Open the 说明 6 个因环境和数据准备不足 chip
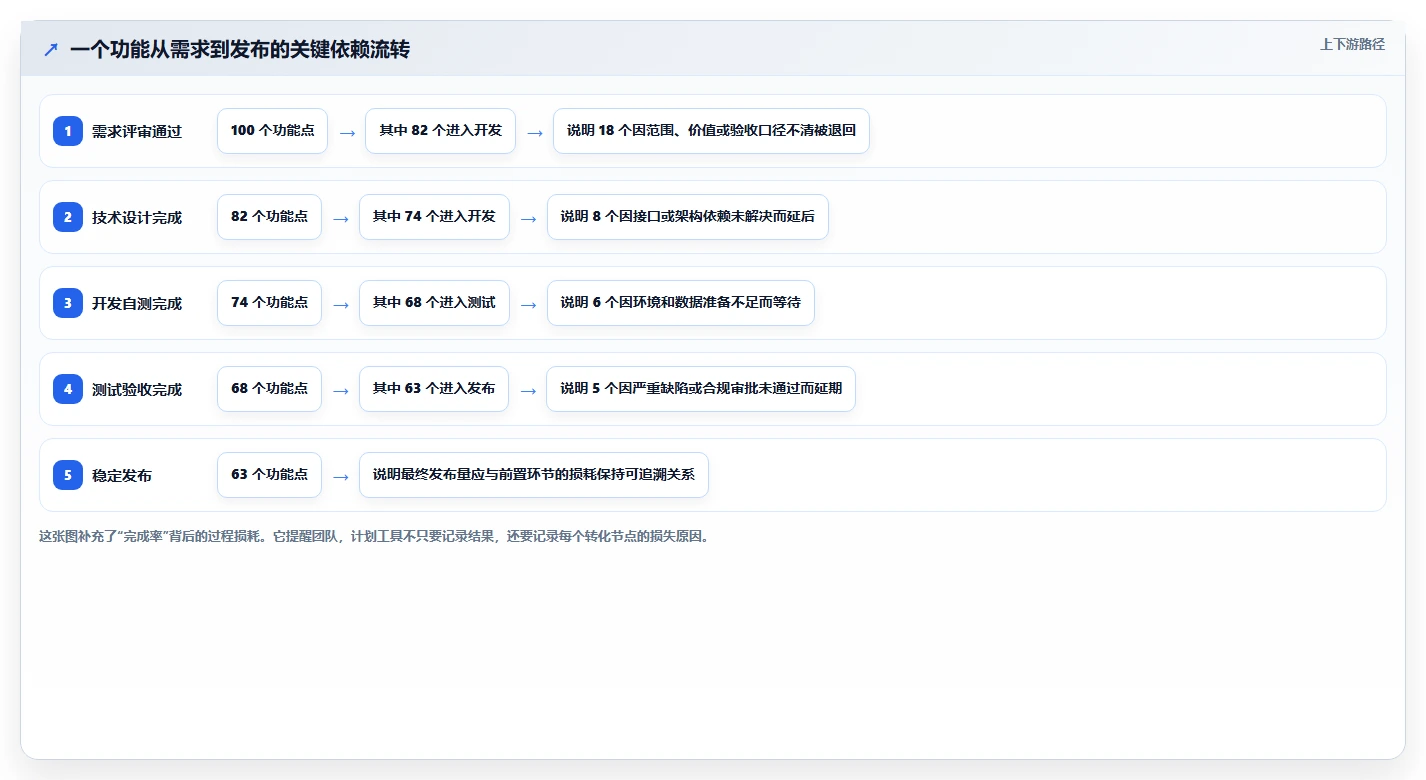Screen dimensions: 1426x780 [x=681, y=303]
